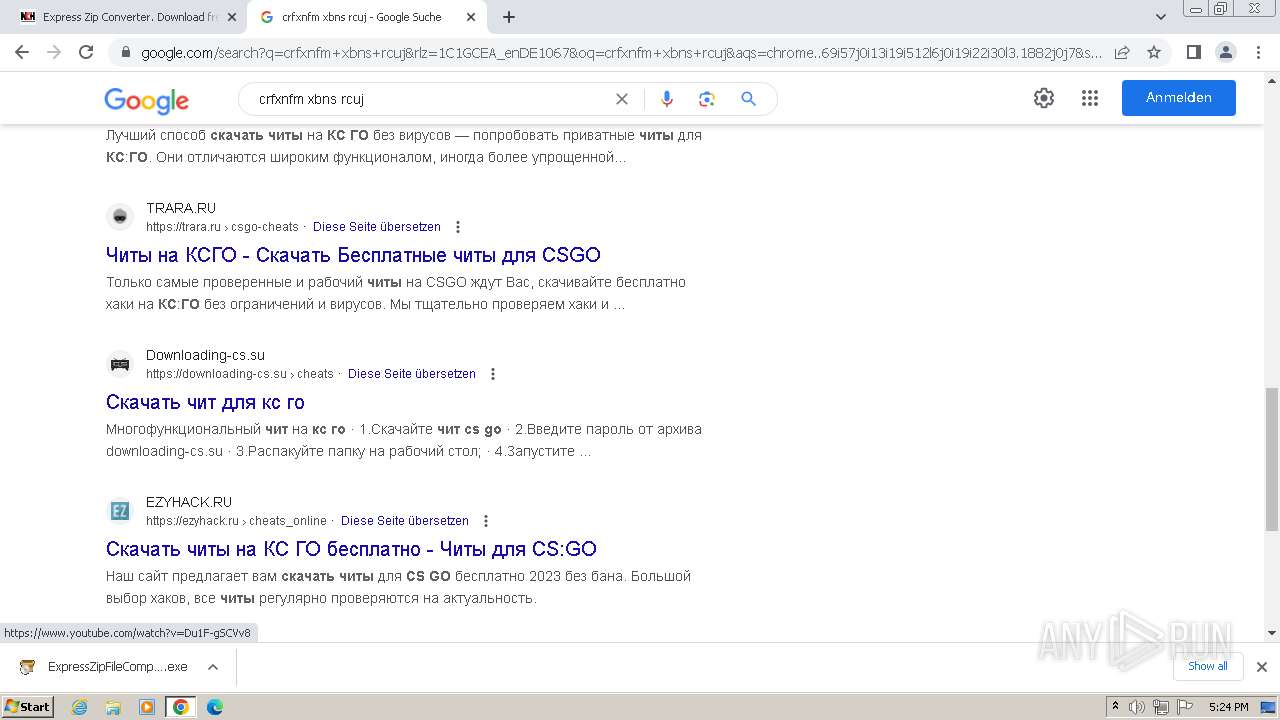This screenshot has height=720, width=1280.
Task: Open new browser tab
Action: pos(509,17)
